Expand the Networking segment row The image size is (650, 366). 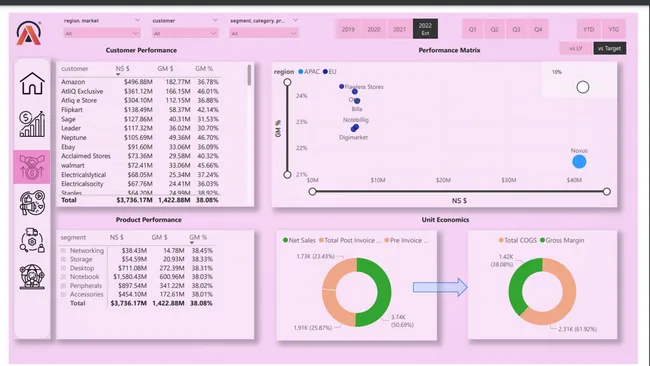(63, 250)
